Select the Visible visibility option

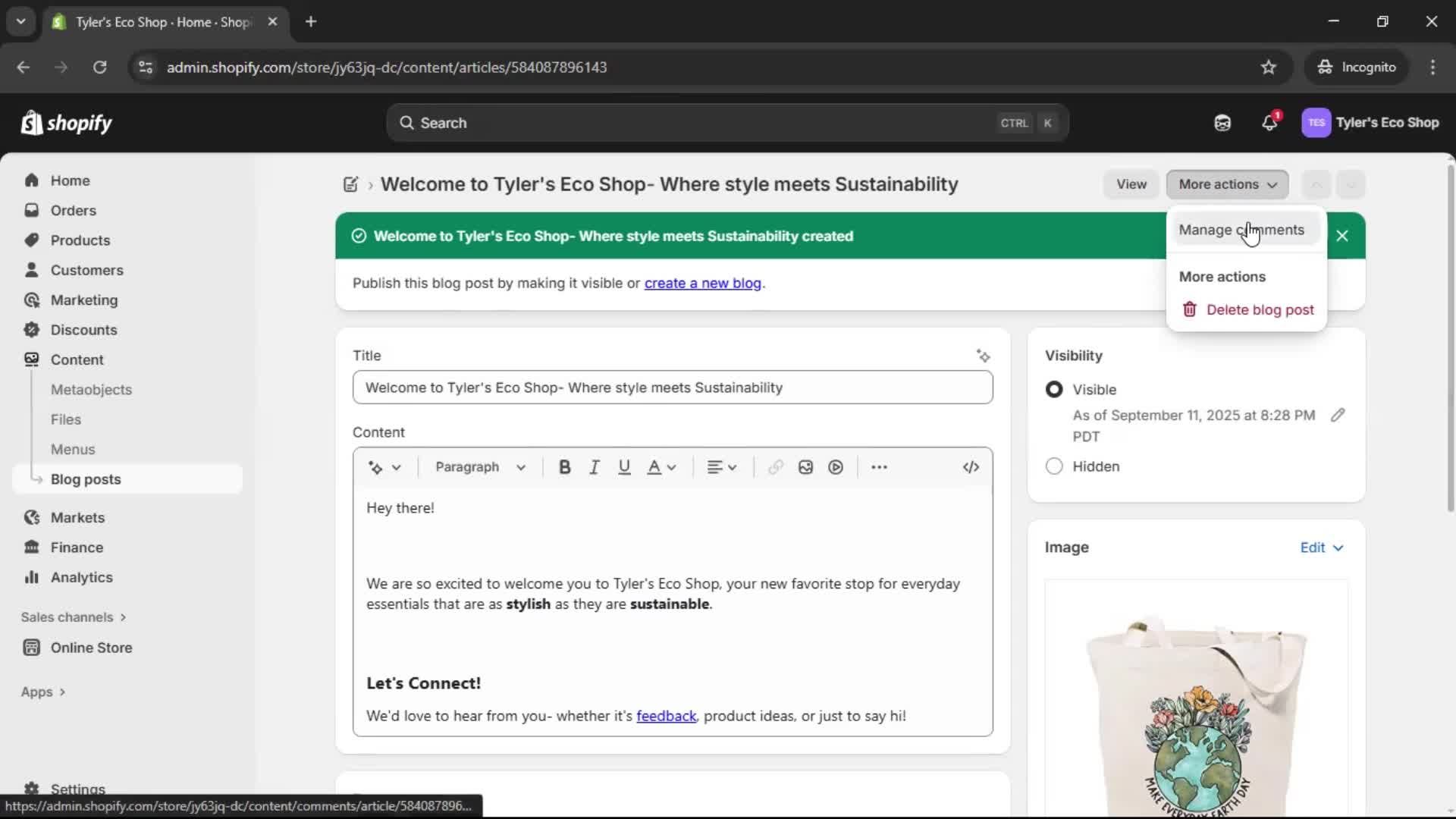click(x=1054, y=389)
